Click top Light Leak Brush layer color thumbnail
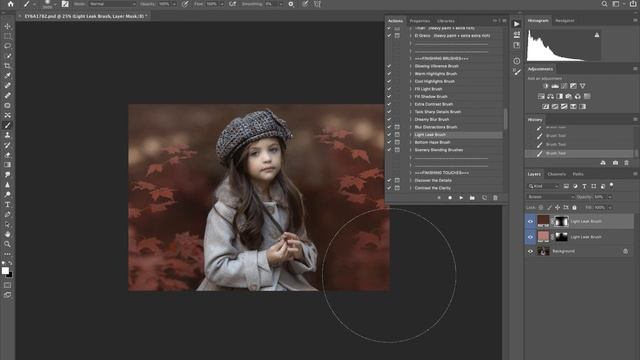 click(543, 221)
